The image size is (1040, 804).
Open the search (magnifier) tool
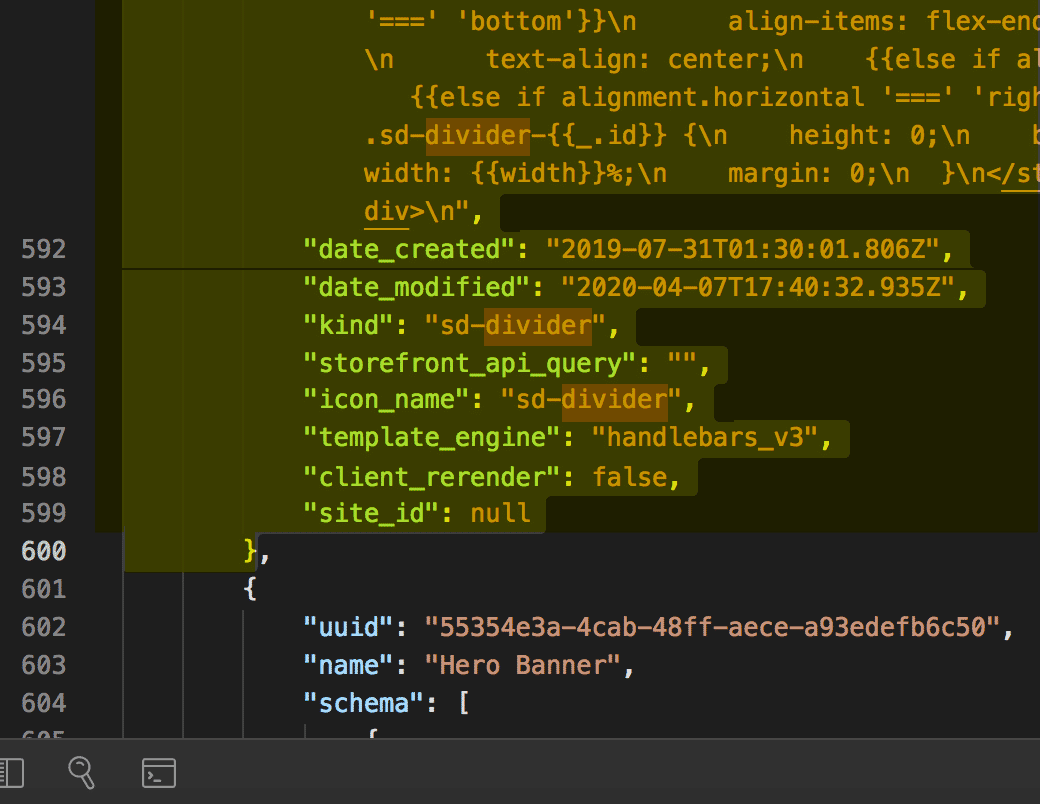[82, 772]
